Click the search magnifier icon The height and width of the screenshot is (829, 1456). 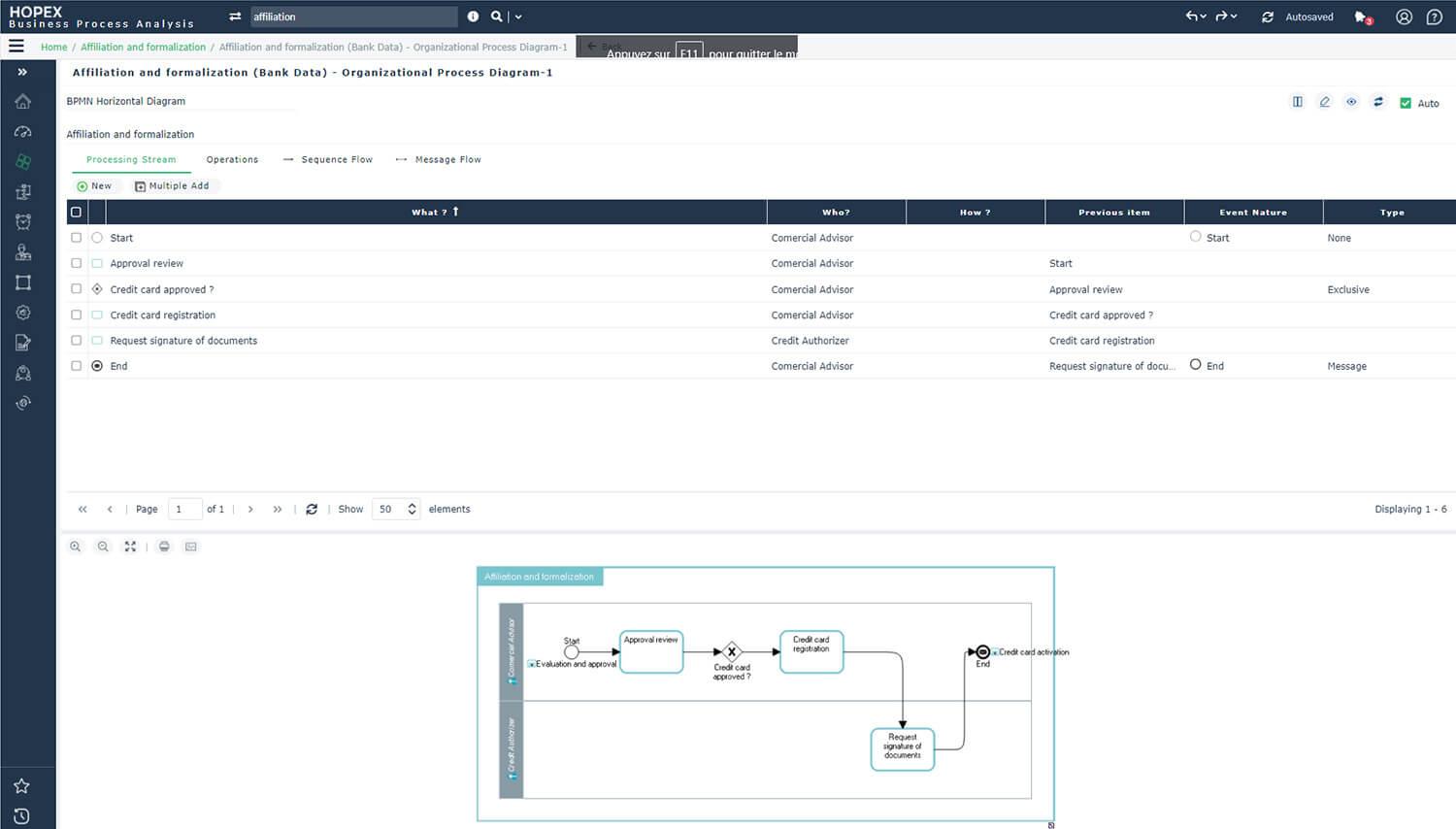click(496, 17)
